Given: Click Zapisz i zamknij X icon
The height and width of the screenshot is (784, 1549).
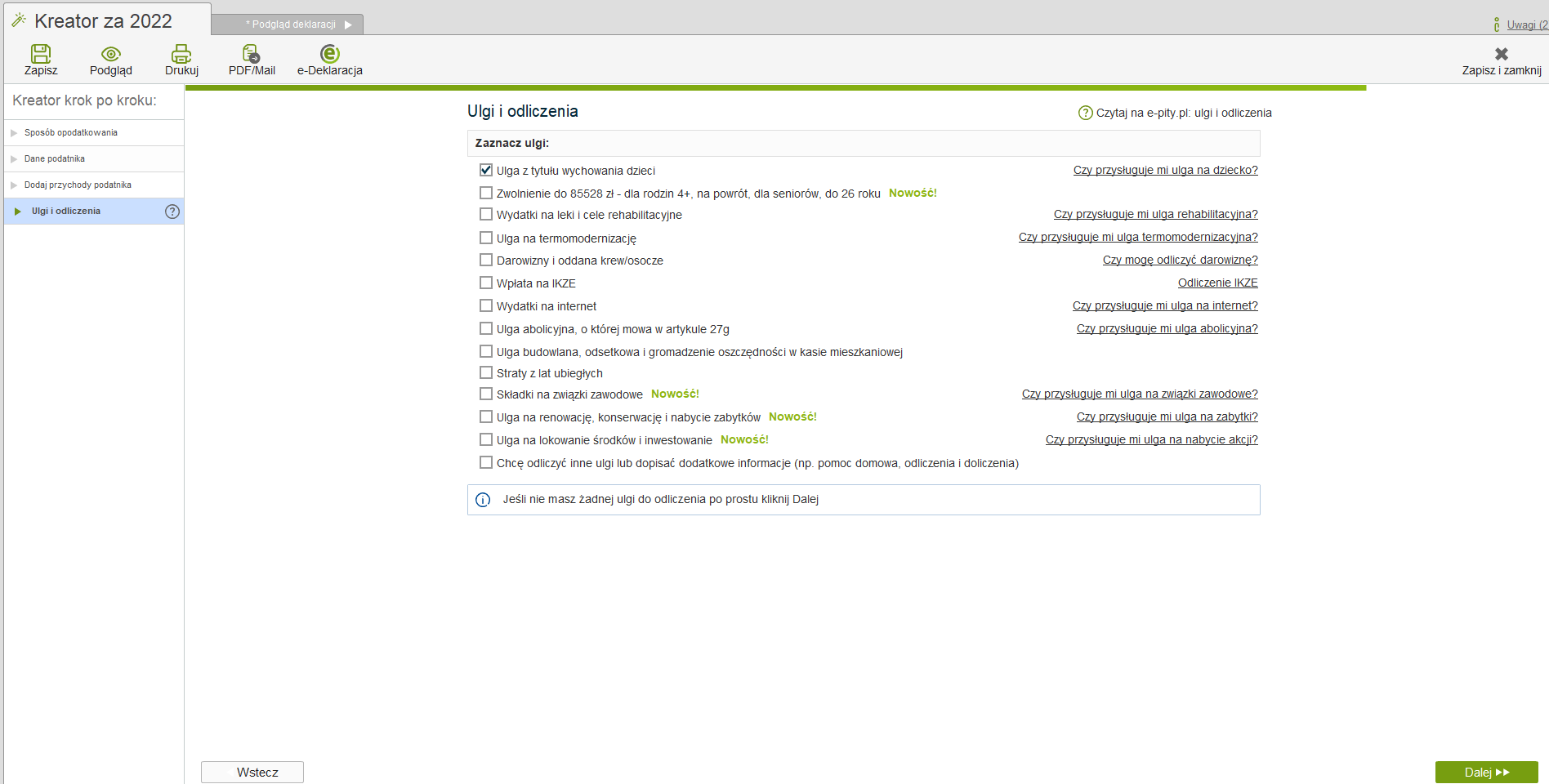Looking at the screenshot, I should click(x=1501, y=55).
